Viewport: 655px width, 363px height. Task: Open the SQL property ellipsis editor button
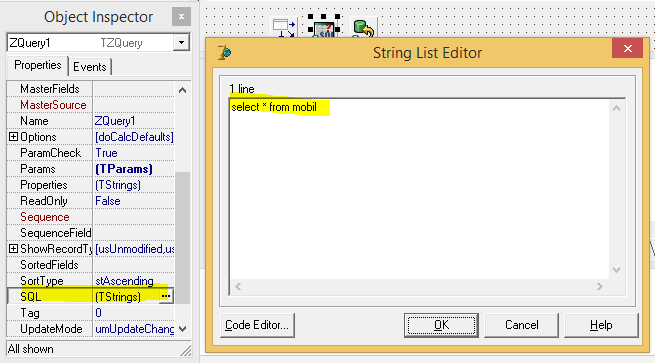(166, 296)
